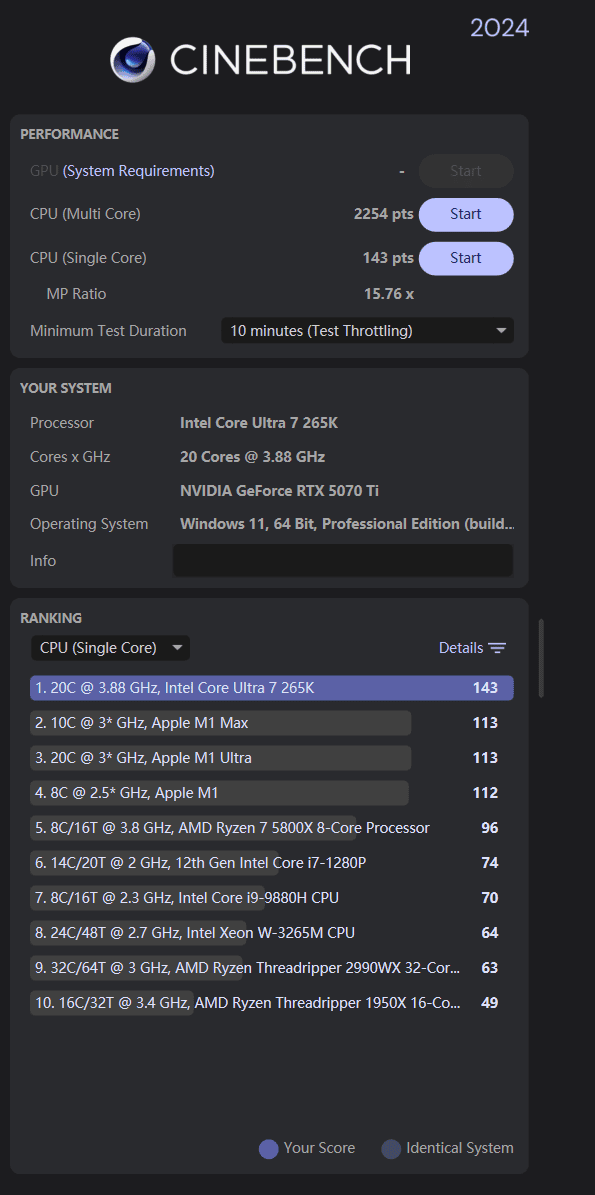Select the Threadripper 1950X ranking row
Image resolution: width=595 pixels, height=1195 pixels.
click(272, 1003)
